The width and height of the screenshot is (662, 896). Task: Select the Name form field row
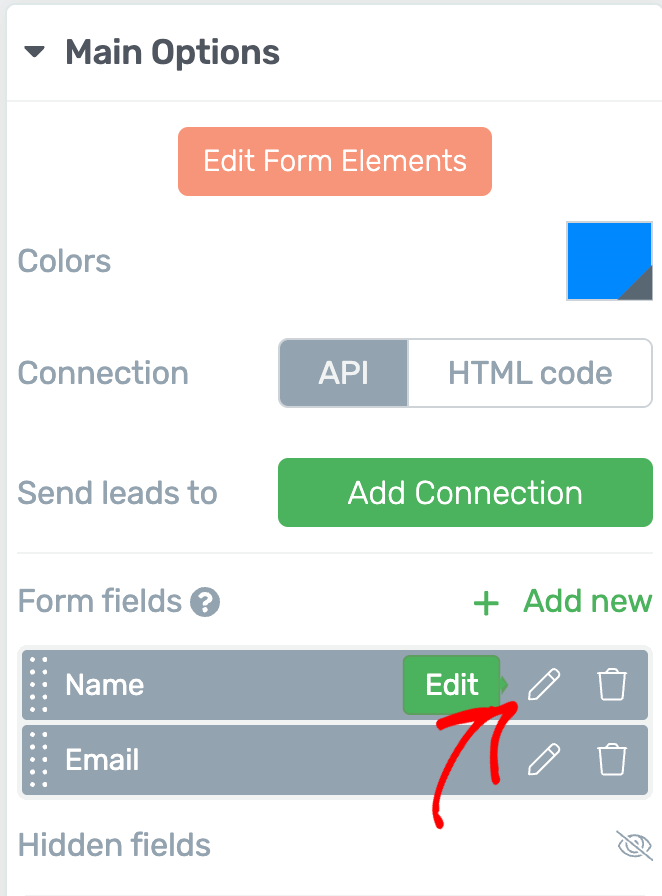[x=335, y=685]
